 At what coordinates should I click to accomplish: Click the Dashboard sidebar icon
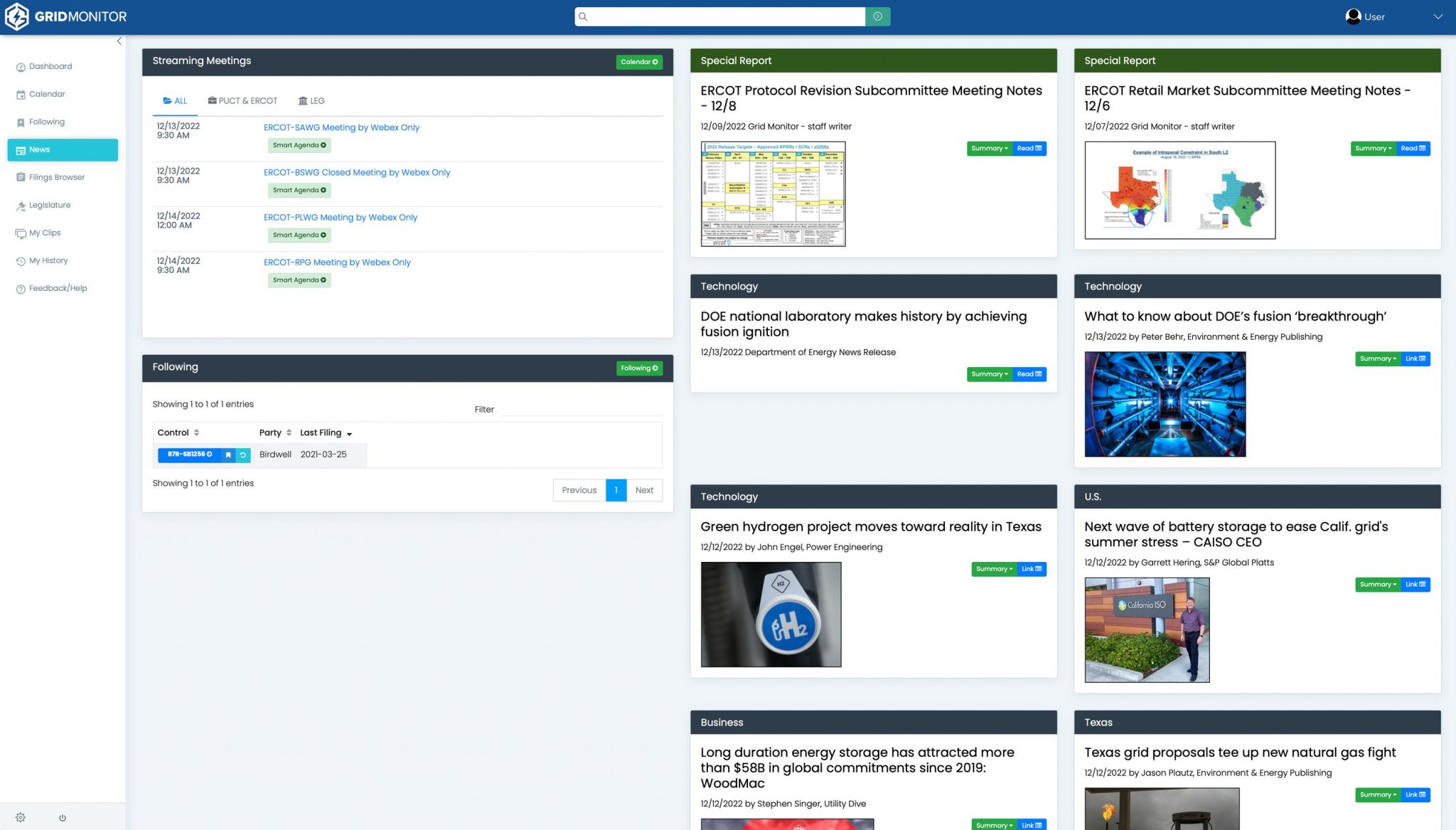(x=20, y=66)
